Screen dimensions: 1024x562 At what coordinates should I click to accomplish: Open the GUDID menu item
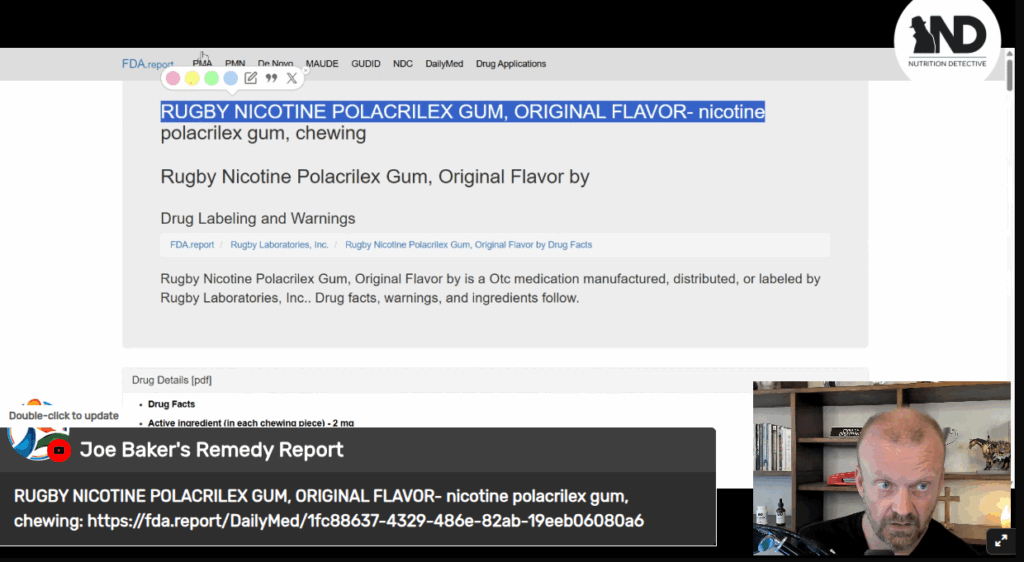pos(366,64)
